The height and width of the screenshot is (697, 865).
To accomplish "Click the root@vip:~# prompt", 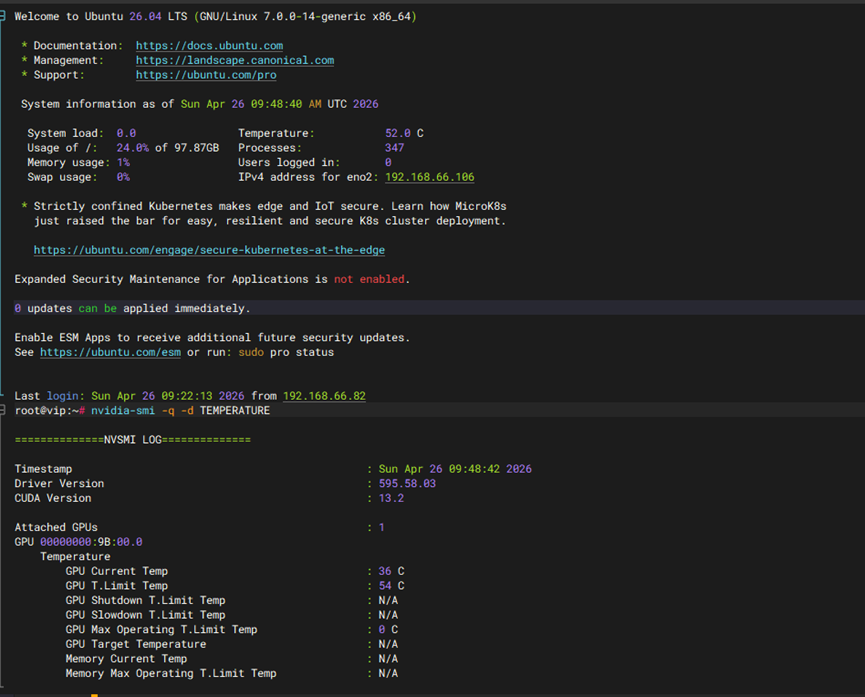I will click(x=50, y=411).
